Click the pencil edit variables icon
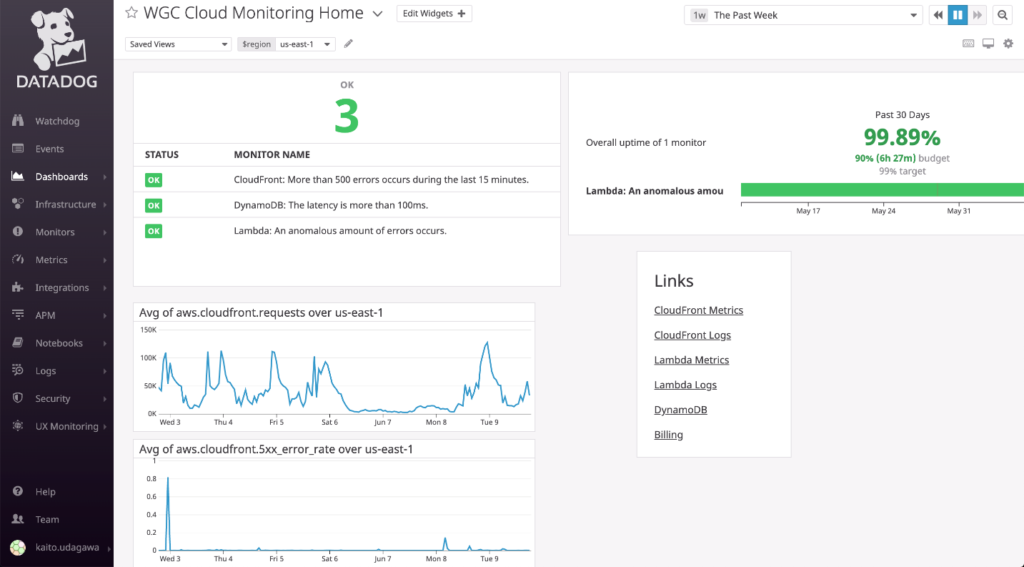Image resolution: width=1024 pixels, height=567 pixels. coord(348,44)
